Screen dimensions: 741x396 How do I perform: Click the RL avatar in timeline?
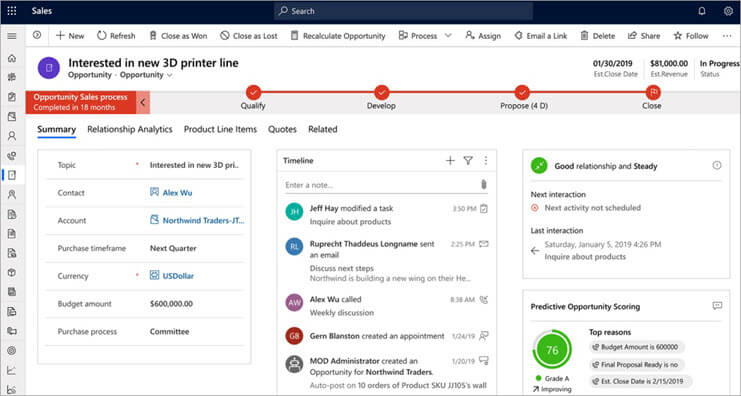click(294, 247)
